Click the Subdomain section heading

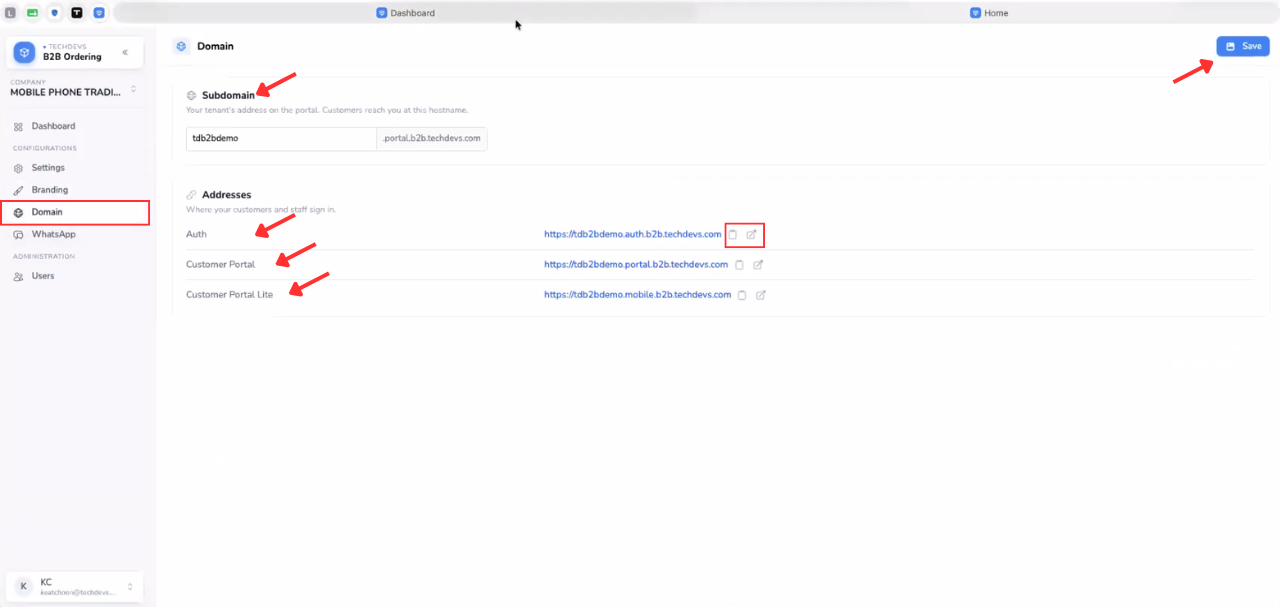coord(228,96)
